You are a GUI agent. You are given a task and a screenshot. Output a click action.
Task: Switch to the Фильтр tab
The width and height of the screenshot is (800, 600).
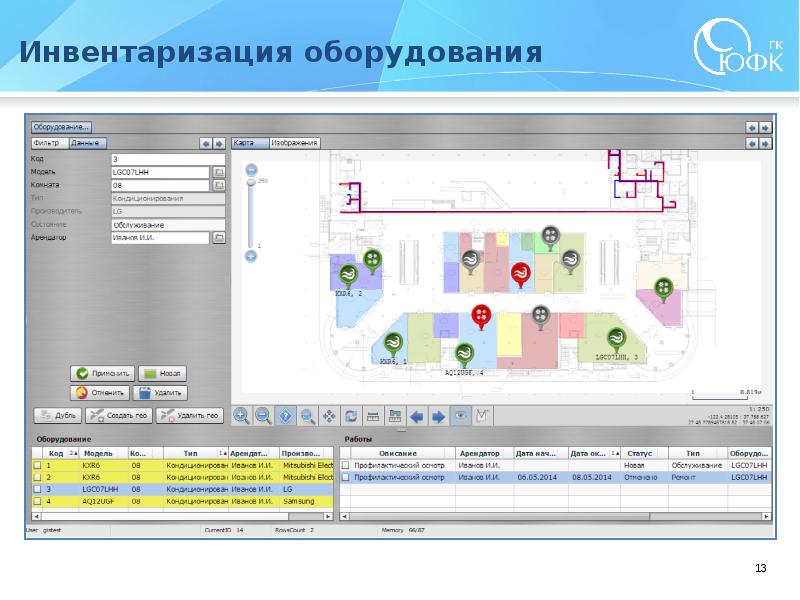[x=48, y=143]
